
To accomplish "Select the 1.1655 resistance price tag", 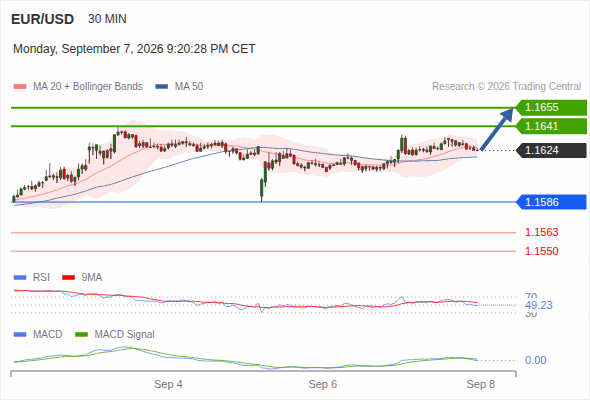I will point(551,108).
